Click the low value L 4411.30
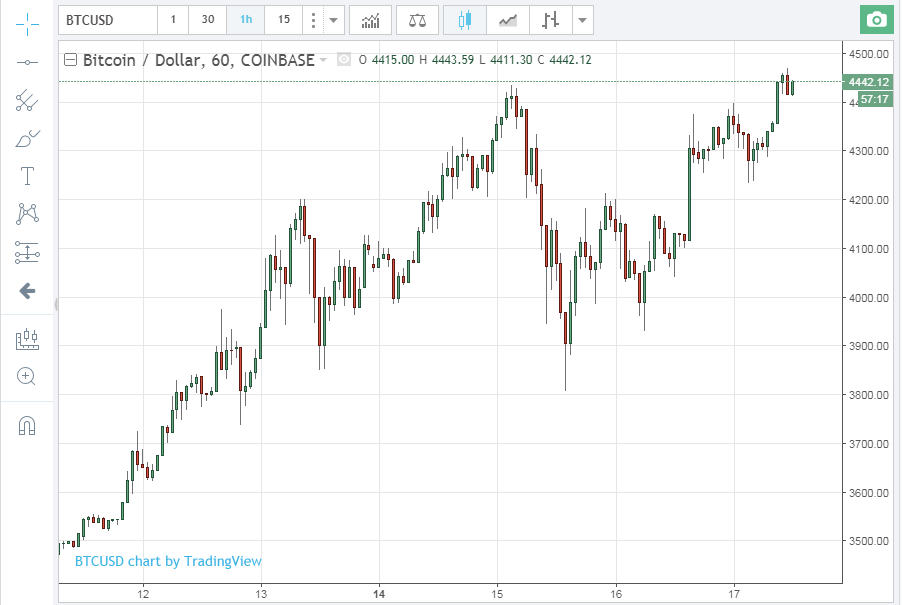Screen dimensions: 902x605 click(x=505, y=60)
